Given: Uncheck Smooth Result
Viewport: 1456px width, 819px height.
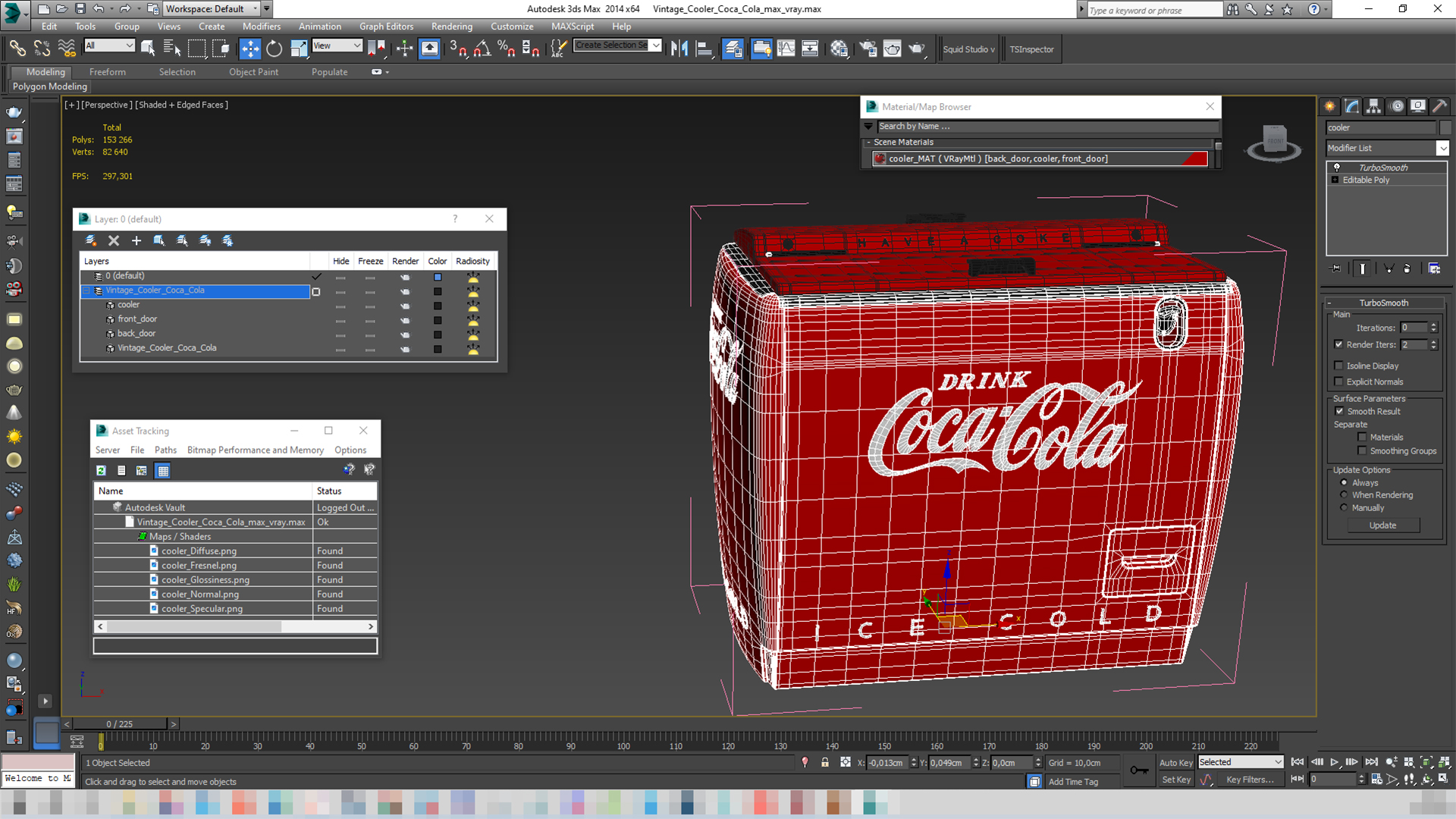Looking at the screenshot, I should click(x=1339, y=411).
